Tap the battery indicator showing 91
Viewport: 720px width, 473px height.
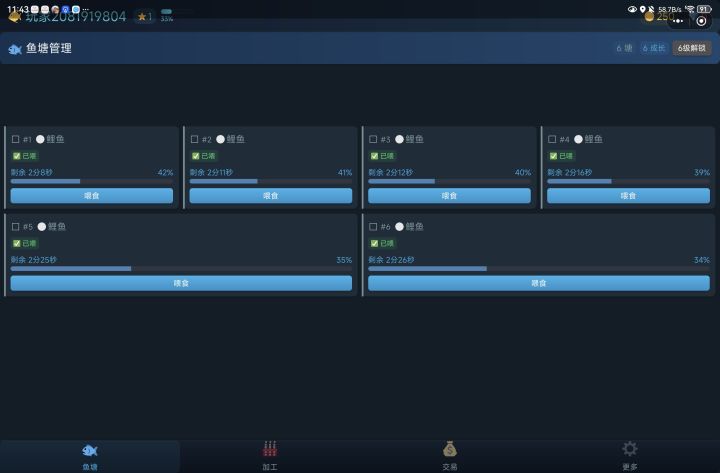pyautogui.click(x=704, y=9)
